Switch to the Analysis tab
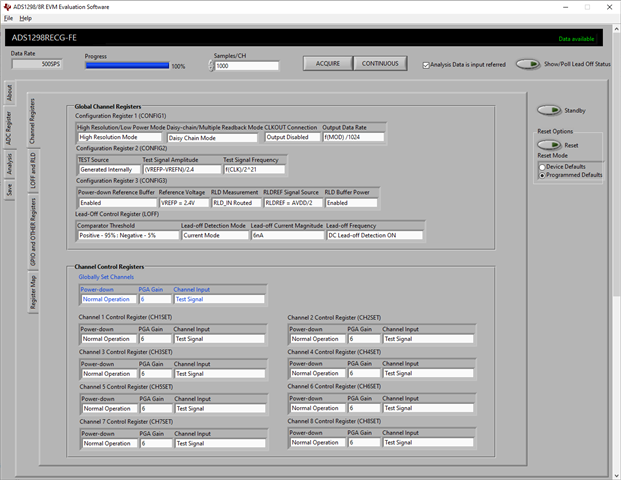Viewport: 621px width, 480px height. [x=10, y=164]
